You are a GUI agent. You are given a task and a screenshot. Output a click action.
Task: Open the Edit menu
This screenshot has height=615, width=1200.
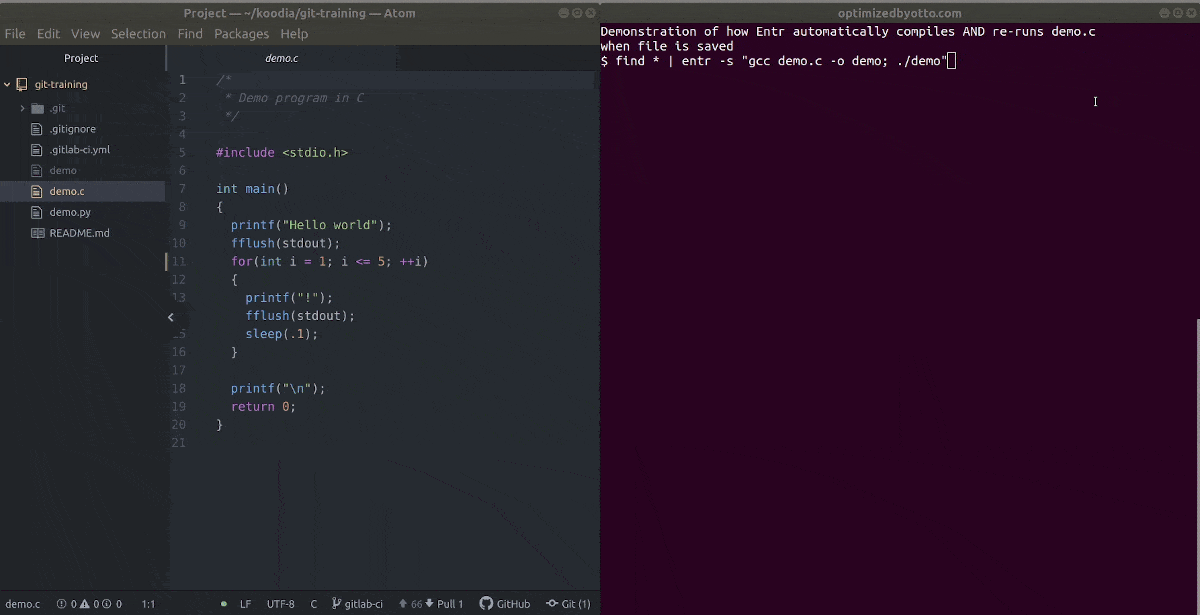48,34
